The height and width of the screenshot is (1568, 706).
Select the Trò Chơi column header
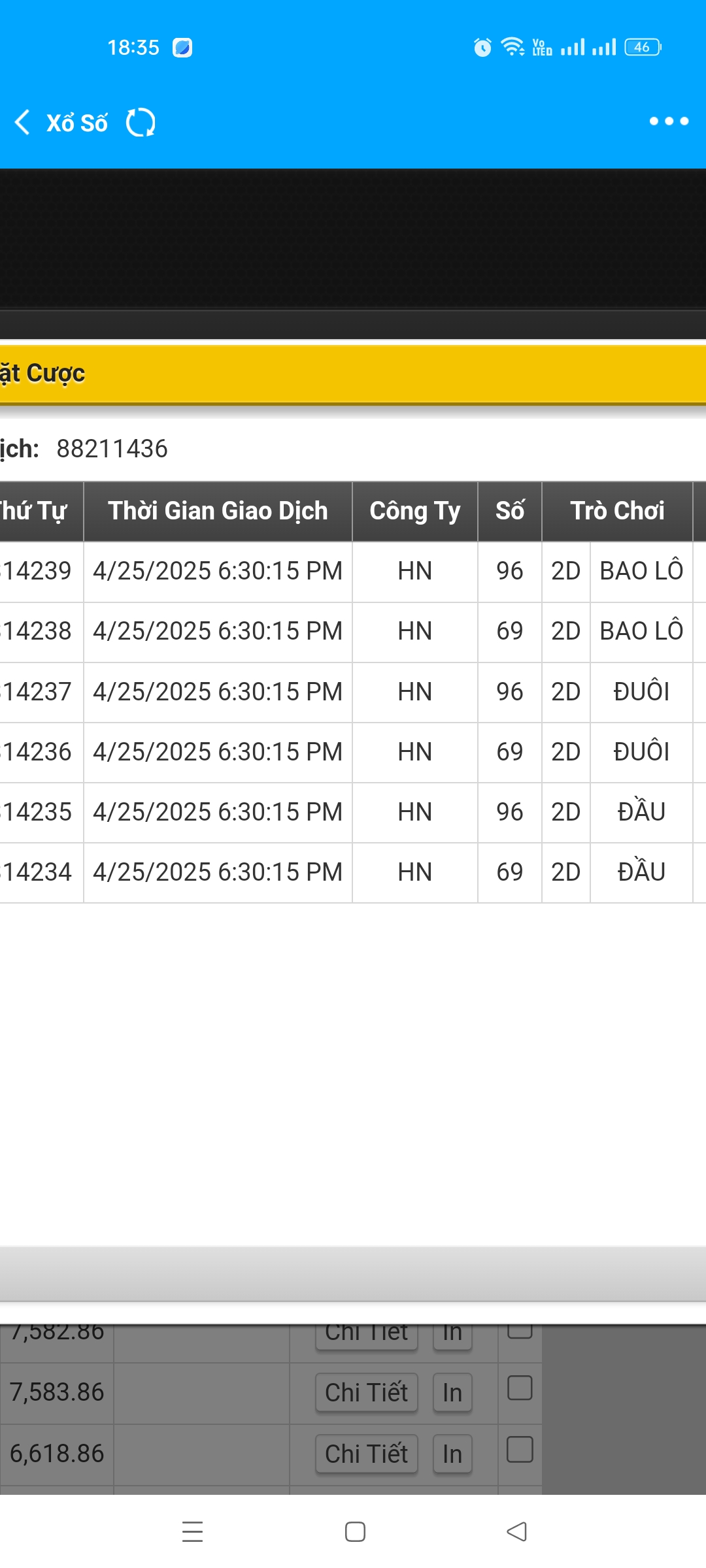617,511
